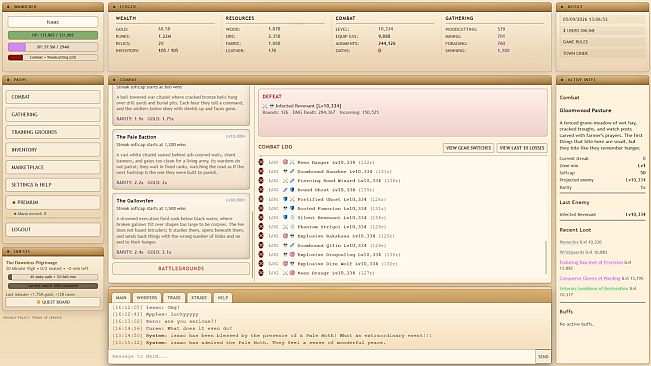
Task: Toggle the Combat panel header bullet
Action: [x=114, y=79]
